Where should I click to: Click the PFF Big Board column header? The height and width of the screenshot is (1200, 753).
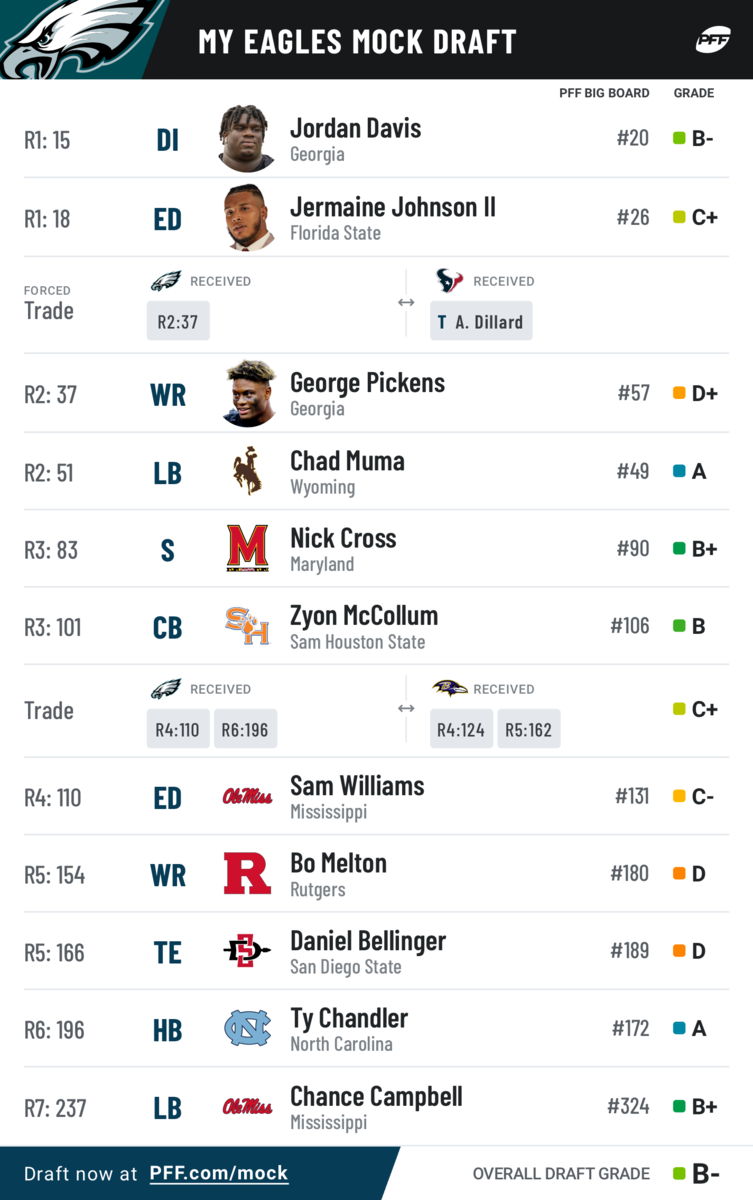[x=604, y=93]
